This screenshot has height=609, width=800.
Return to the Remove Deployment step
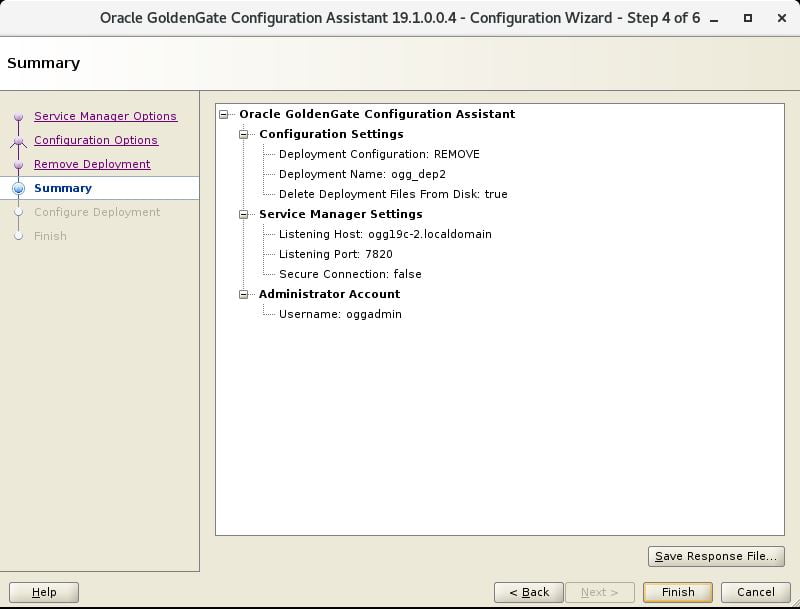[x=92, y=164]
